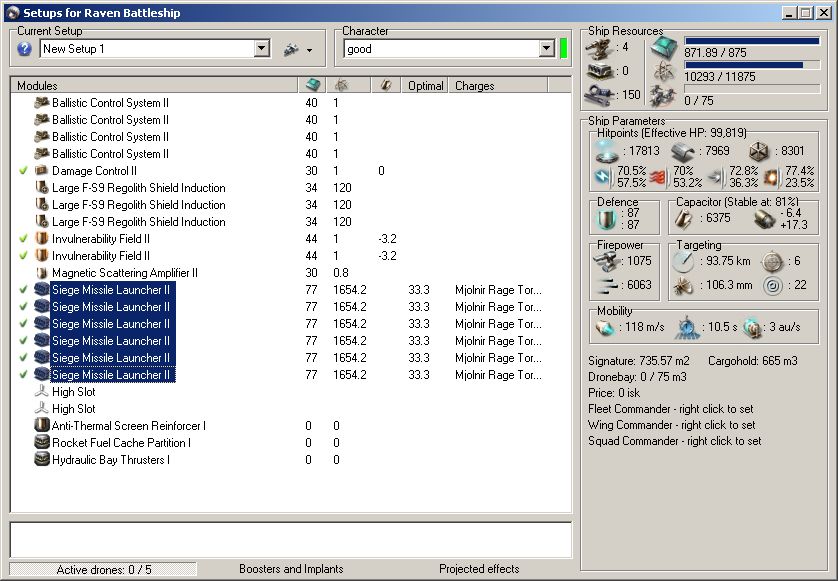Toggle first Siege Missile Launcher II checkmark
The height and width of the screenshot is (581, 838).
click(23, 290)
